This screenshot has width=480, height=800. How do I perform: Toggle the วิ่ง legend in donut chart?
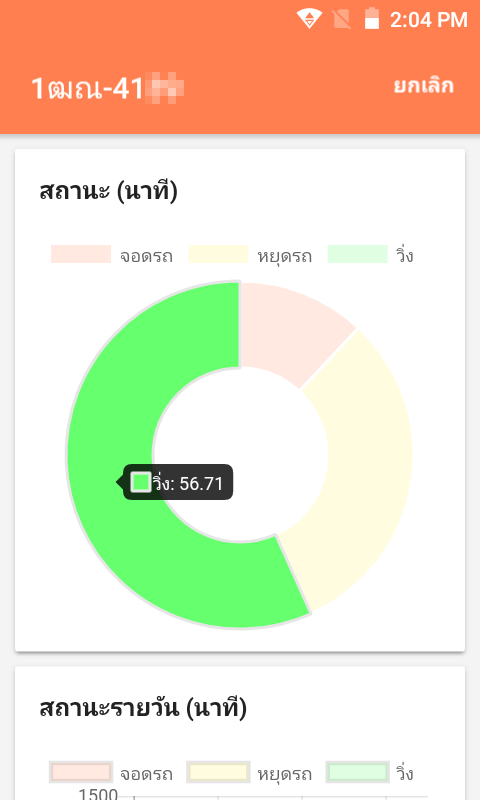point(370,255)
